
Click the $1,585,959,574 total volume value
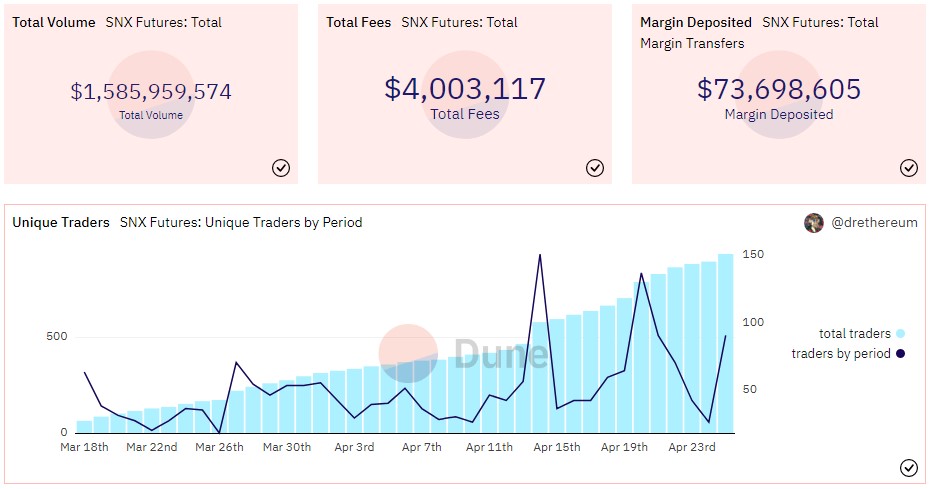click(151, 92)
